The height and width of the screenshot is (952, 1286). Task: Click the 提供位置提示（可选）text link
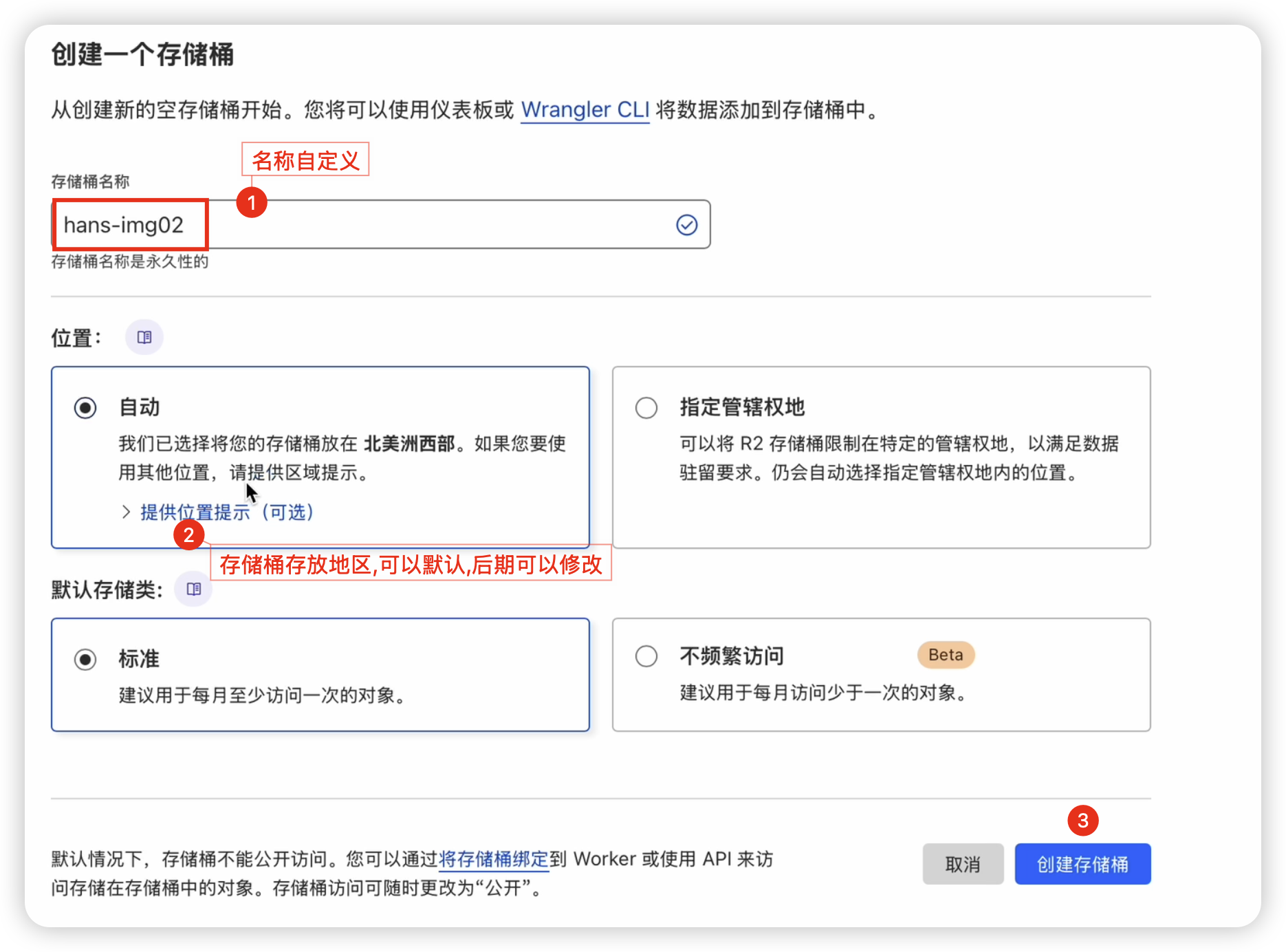(x=227, y=512)
